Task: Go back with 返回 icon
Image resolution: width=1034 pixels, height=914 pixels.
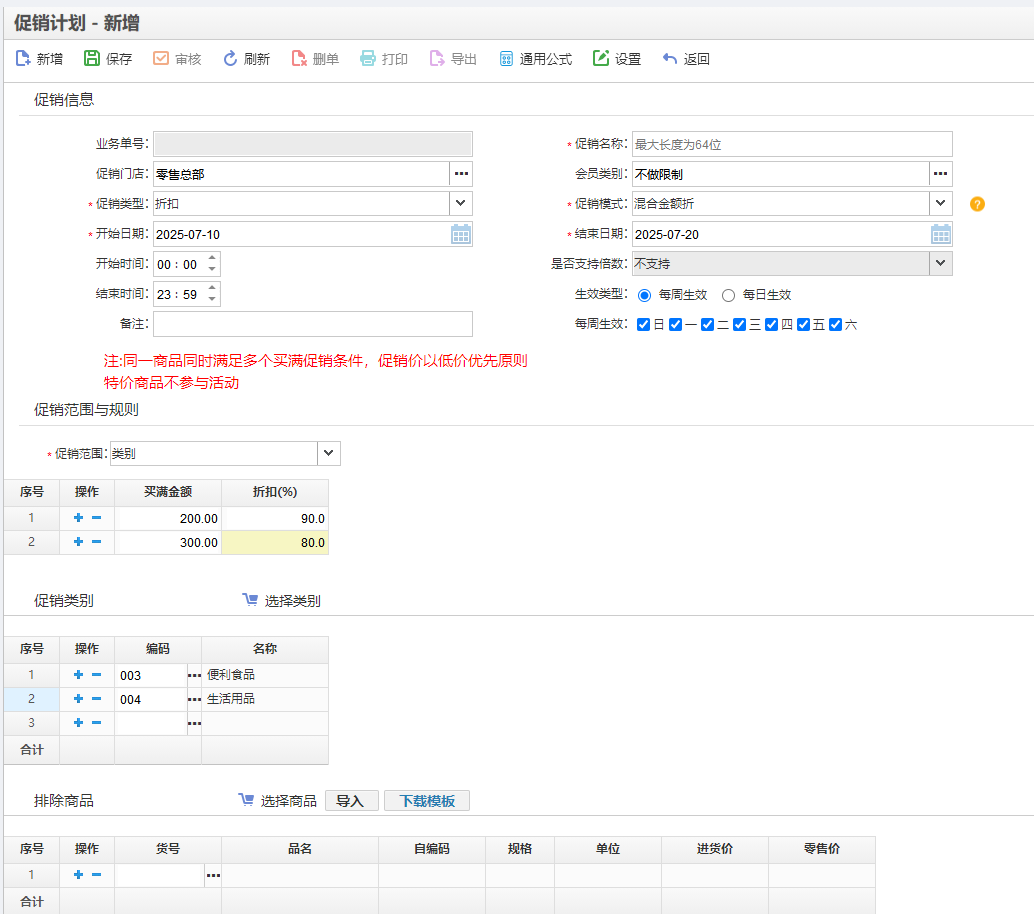Action: (x=669, y=59)
